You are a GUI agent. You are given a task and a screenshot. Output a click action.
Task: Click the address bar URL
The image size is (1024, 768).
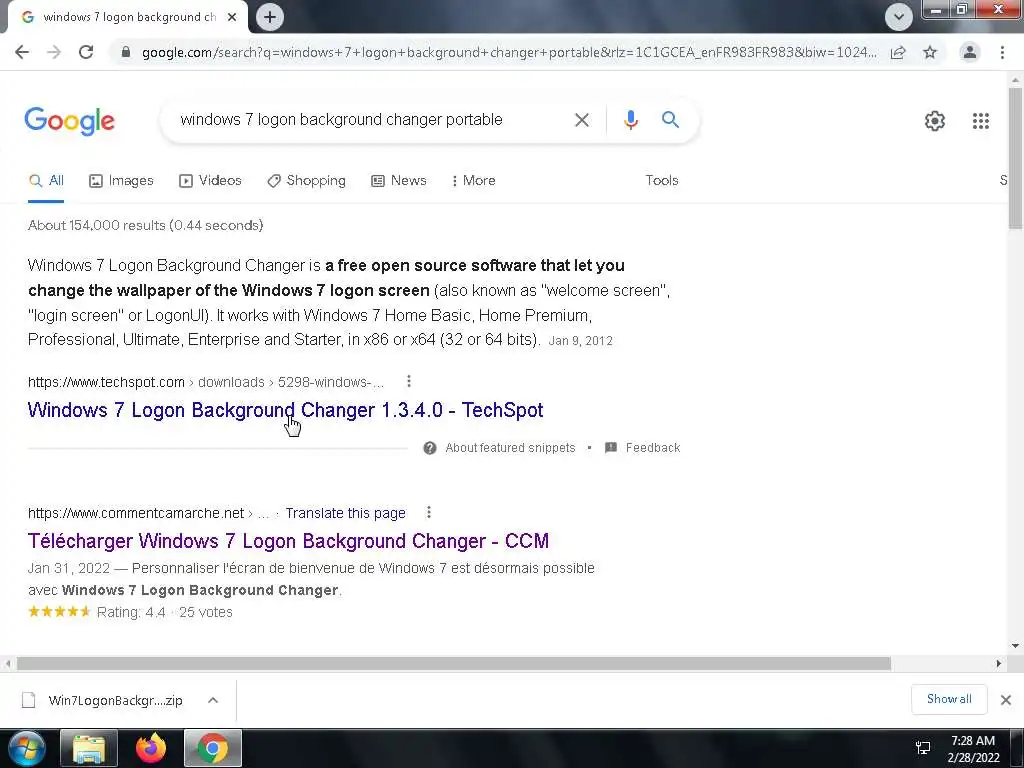tap(509, 52)
